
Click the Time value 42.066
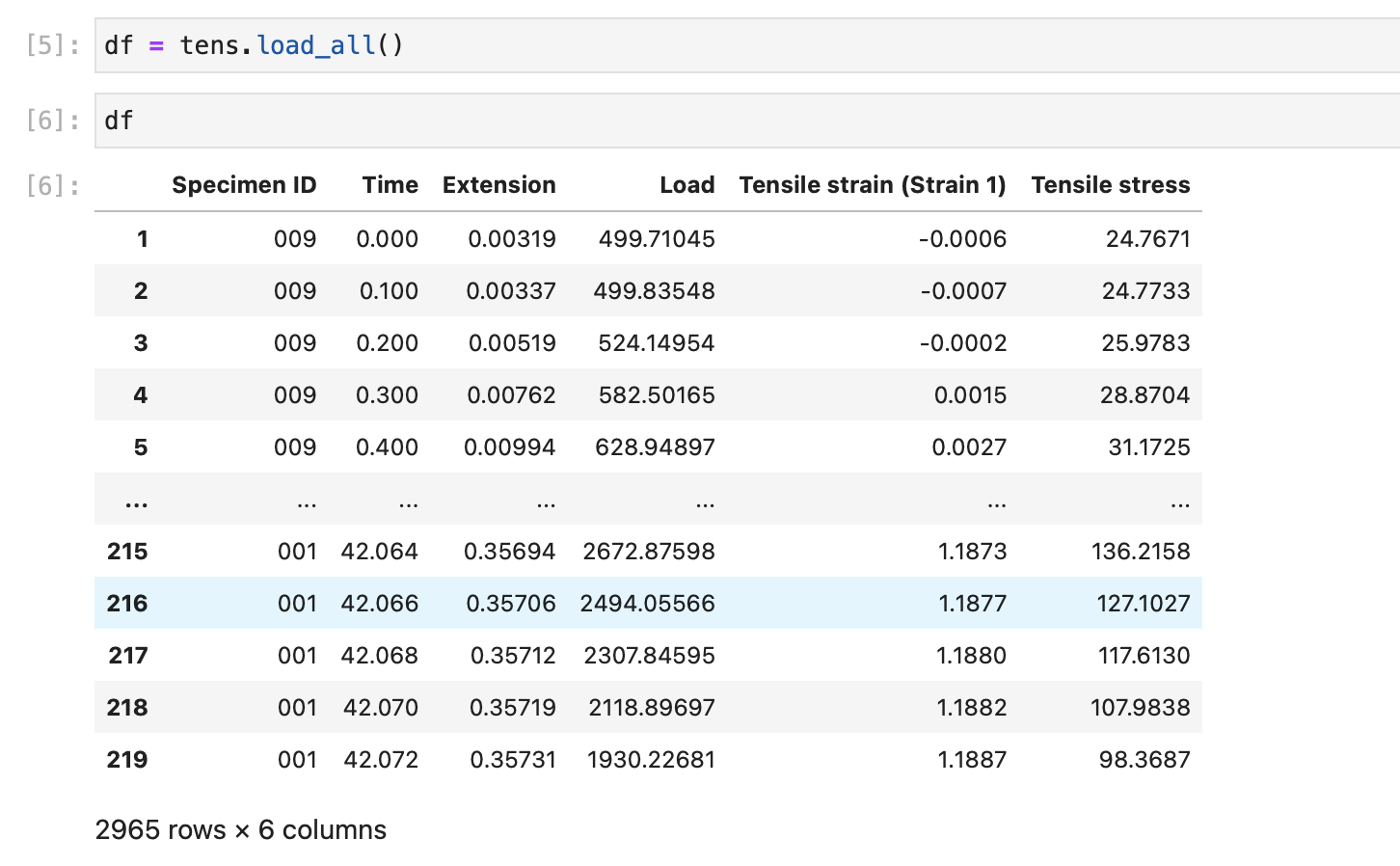[380, 604]
